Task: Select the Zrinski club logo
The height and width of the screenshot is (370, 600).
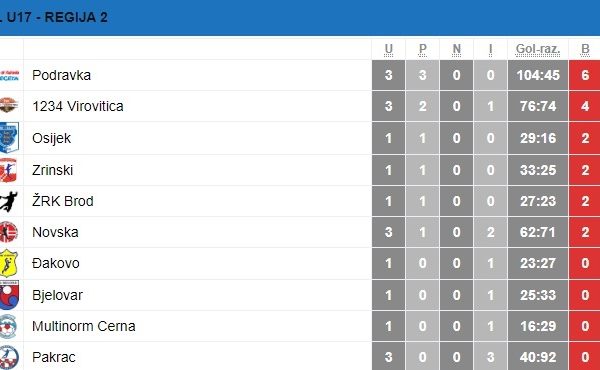Action: coord(8,170)
